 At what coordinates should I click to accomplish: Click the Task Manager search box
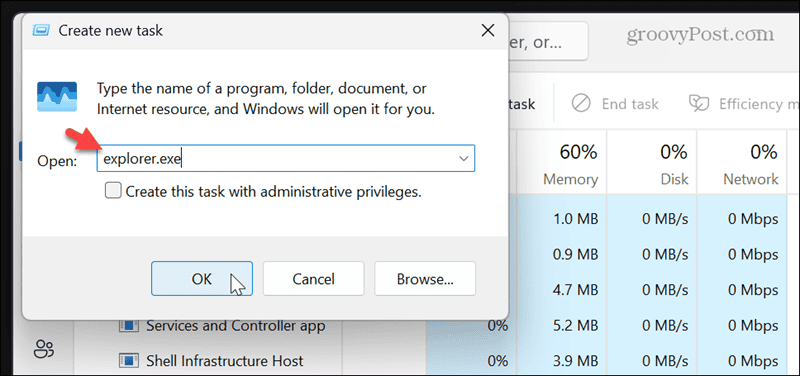[x=547, y=42]
